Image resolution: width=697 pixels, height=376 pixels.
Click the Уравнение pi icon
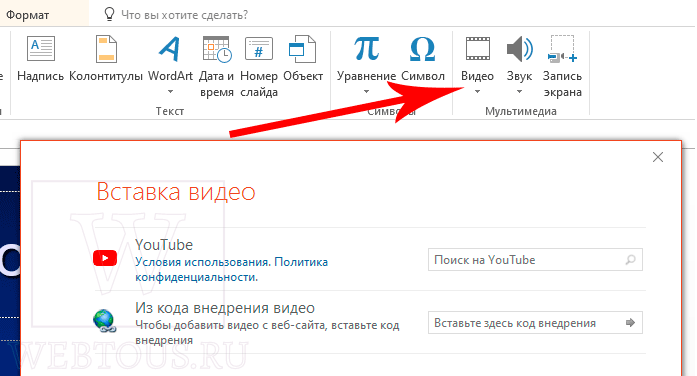[366, 48]
